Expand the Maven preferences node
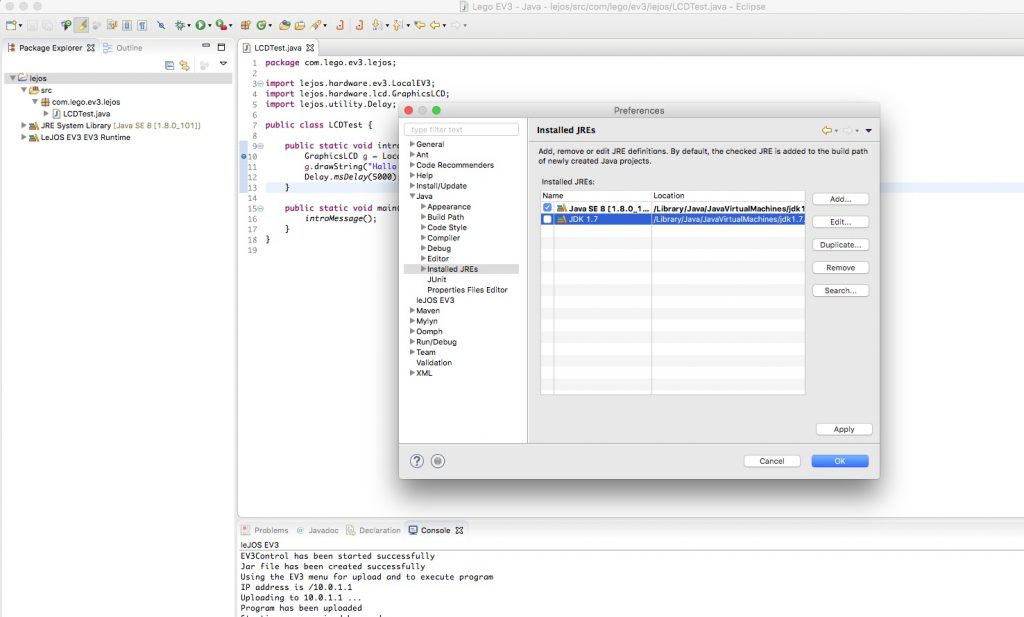Viewport: 1024px width, 617px height. (412, 311)
